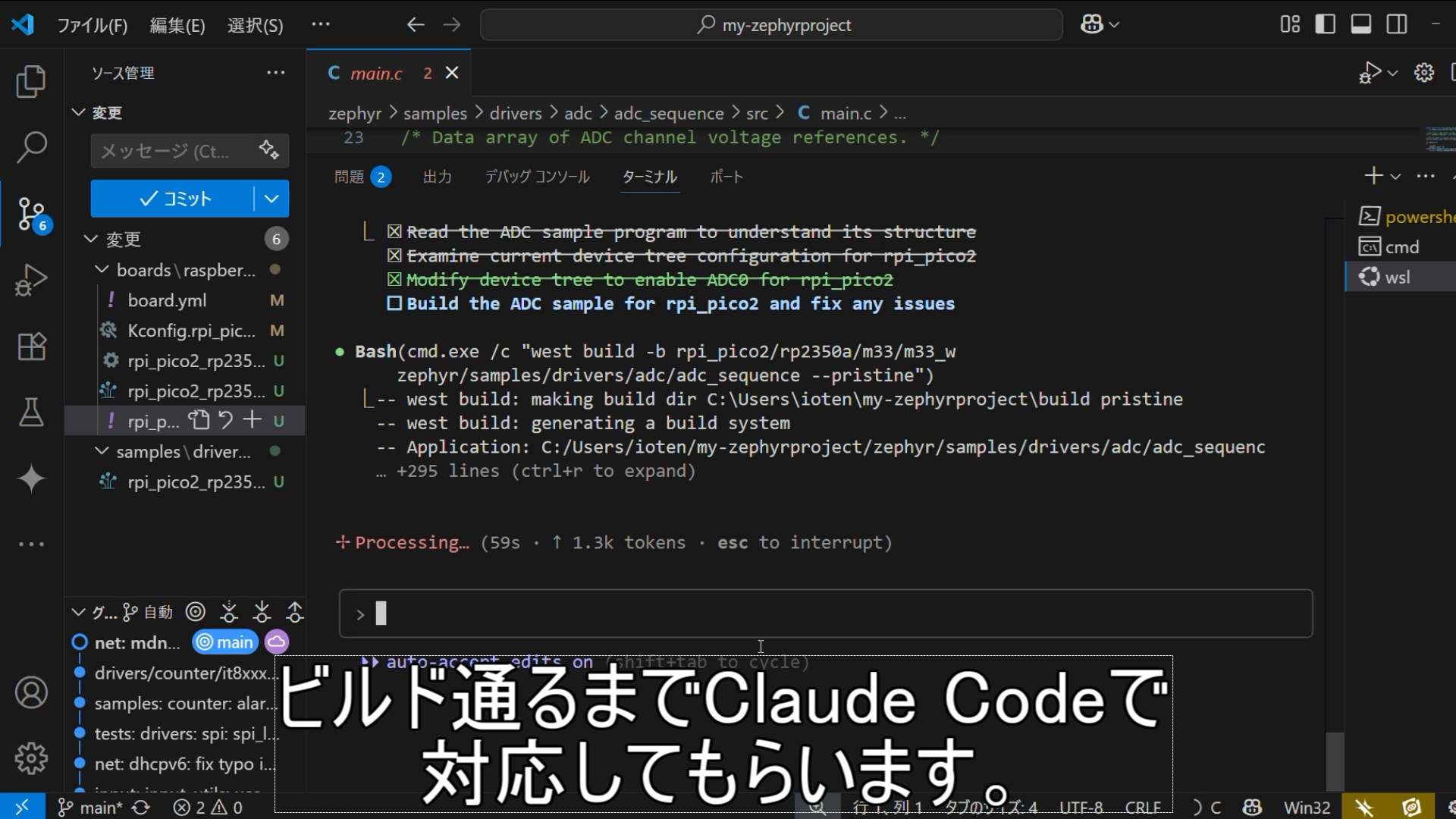Toggle the primary side bar
1456x819 pixels.
[1326, 25]
